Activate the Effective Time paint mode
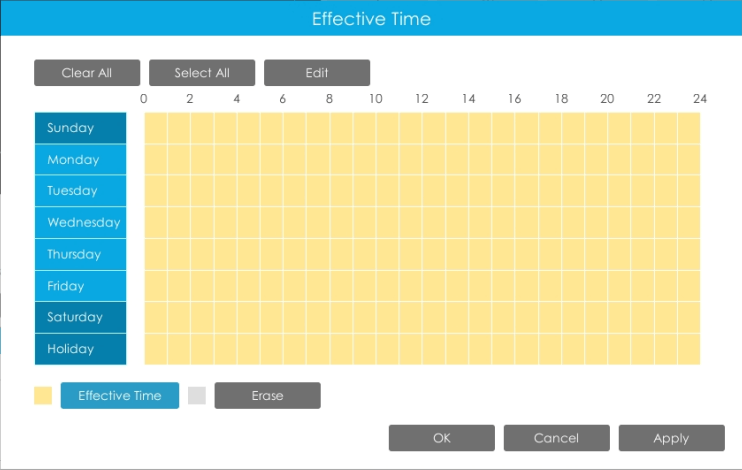Screen dimensions: 742x470 point(120,396)
